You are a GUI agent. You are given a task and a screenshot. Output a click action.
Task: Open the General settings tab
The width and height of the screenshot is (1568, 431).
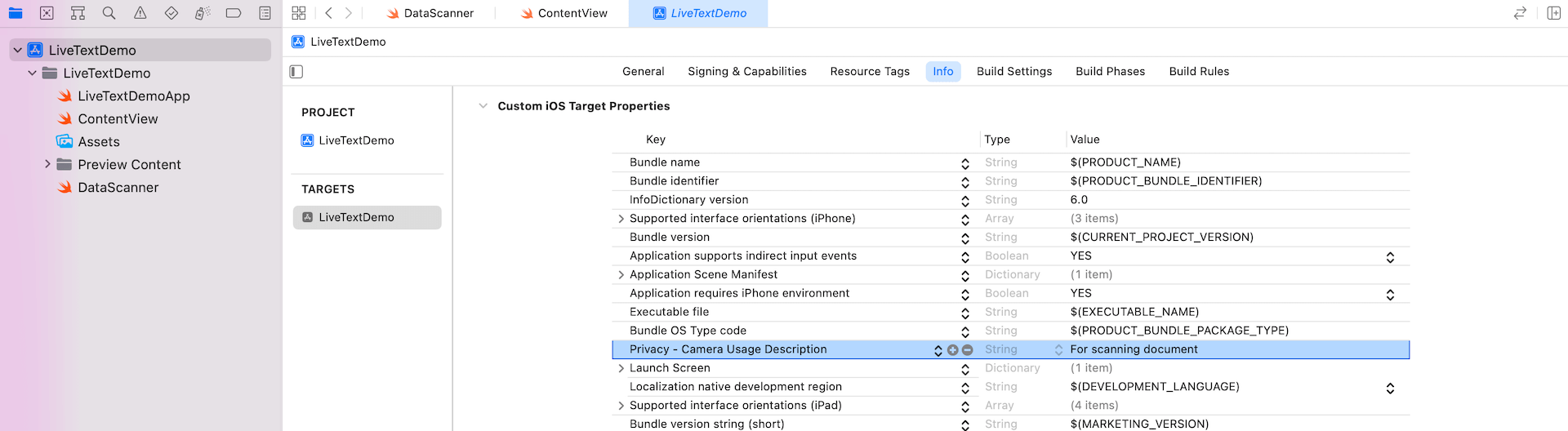tap(644, 72)
